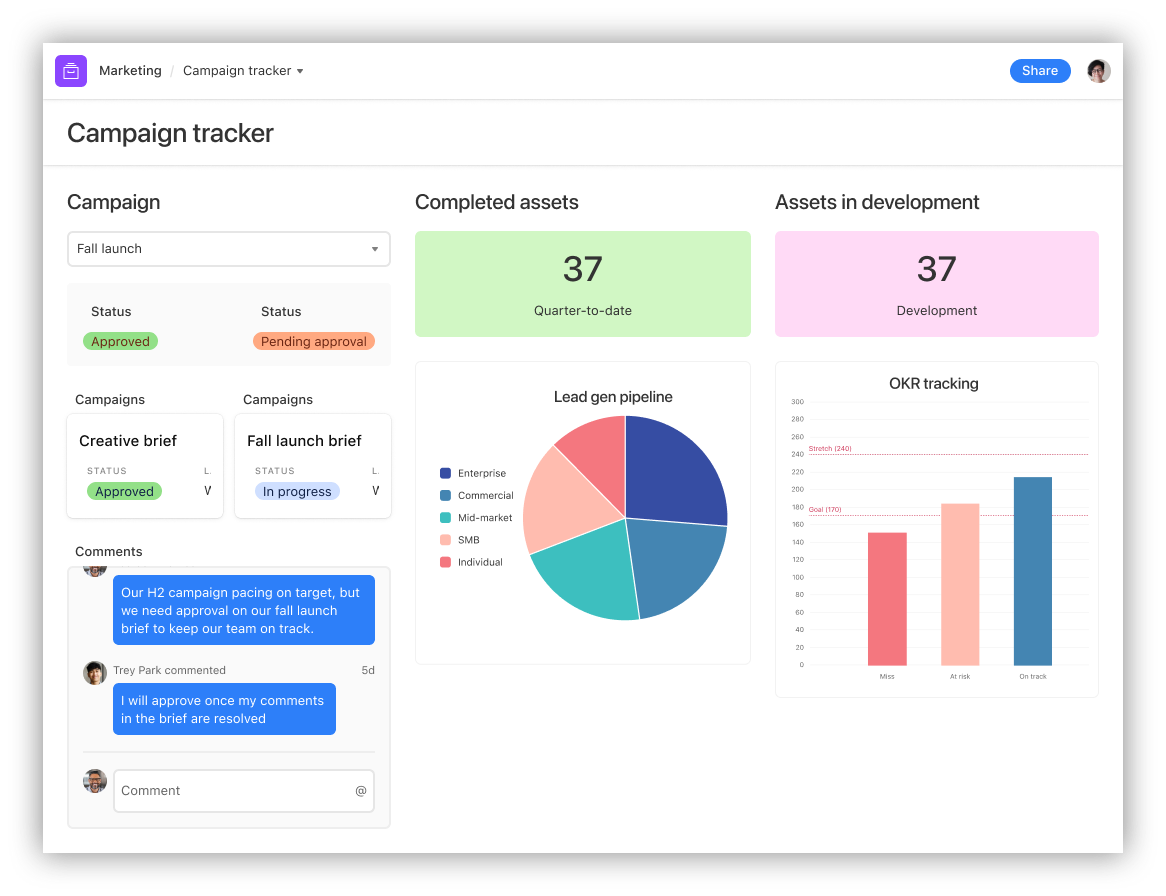This screenshot has height=896, width=1166.
Task: Click the 'Trey Park commented' text
Action: (x=169, y=670)
